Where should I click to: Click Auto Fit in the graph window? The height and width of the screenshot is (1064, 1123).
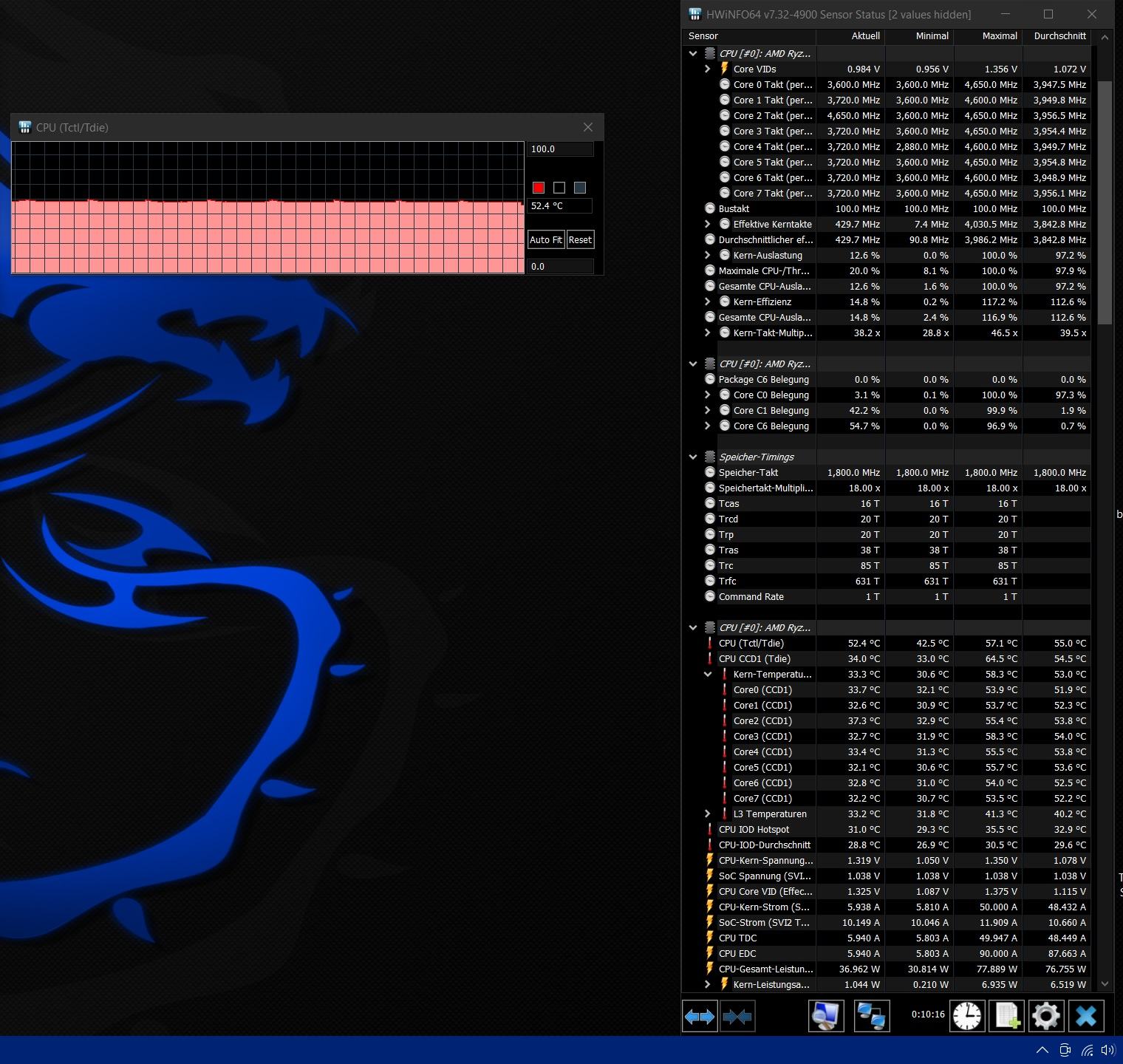pos(546,239)
